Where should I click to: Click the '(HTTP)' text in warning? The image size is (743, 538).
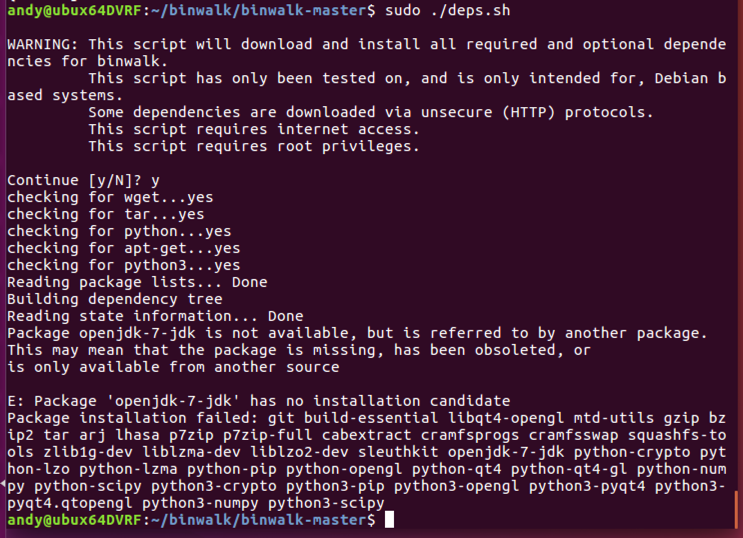coord(528,112)
